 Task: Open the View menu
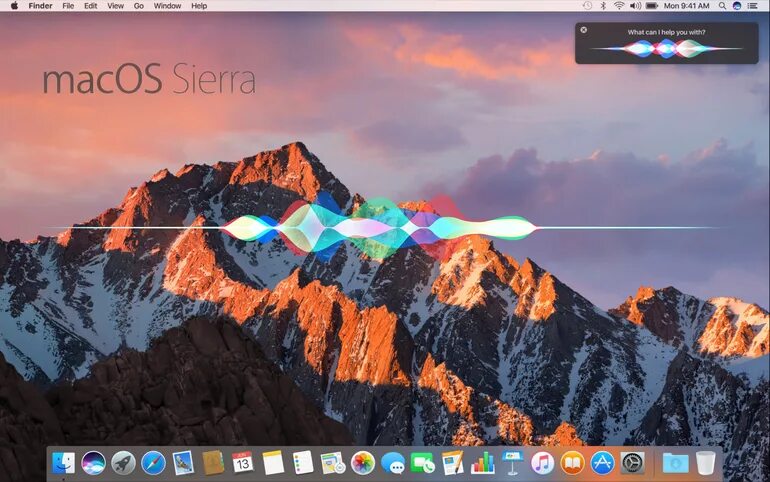115,6
